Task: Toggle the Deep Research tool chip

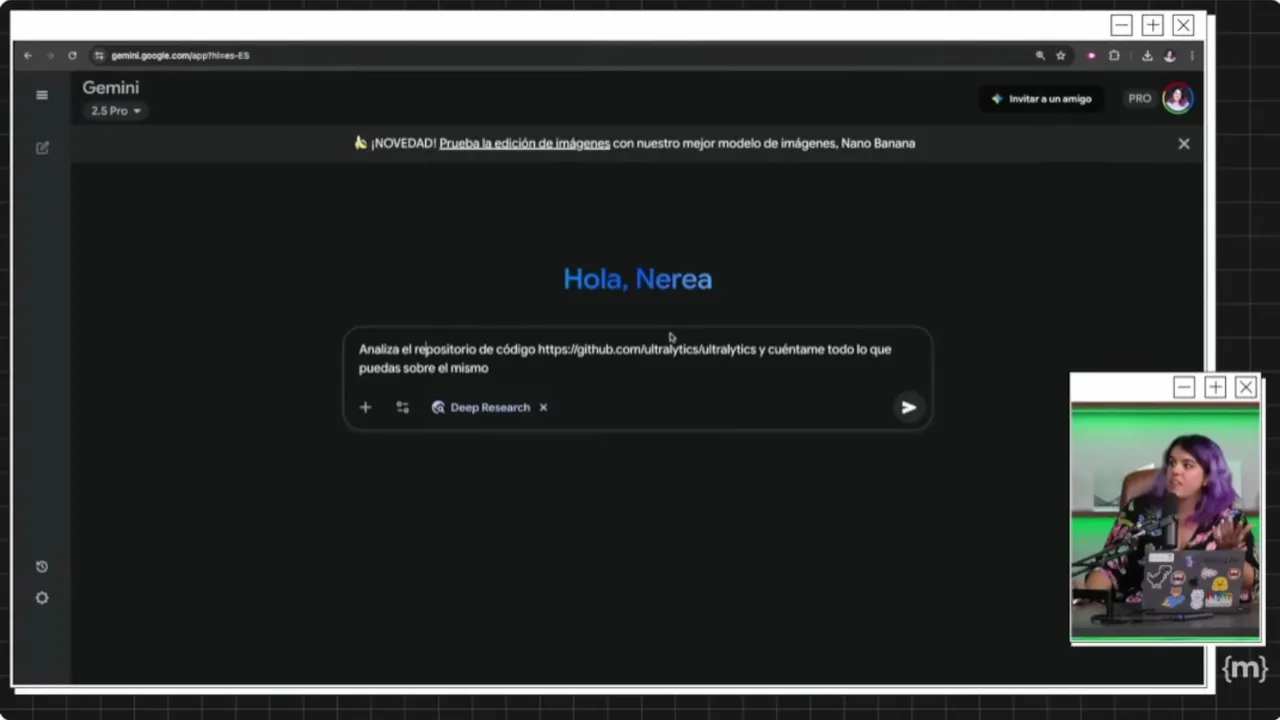Action: 481,407
